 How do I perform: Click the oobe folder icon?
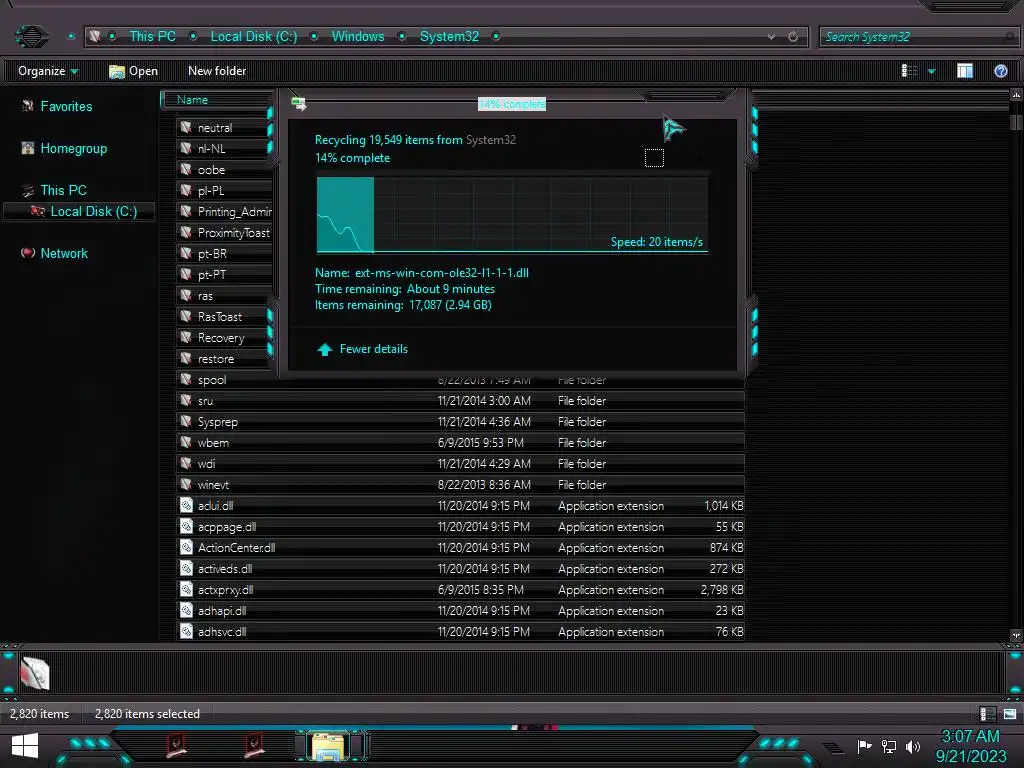point(186,169)
